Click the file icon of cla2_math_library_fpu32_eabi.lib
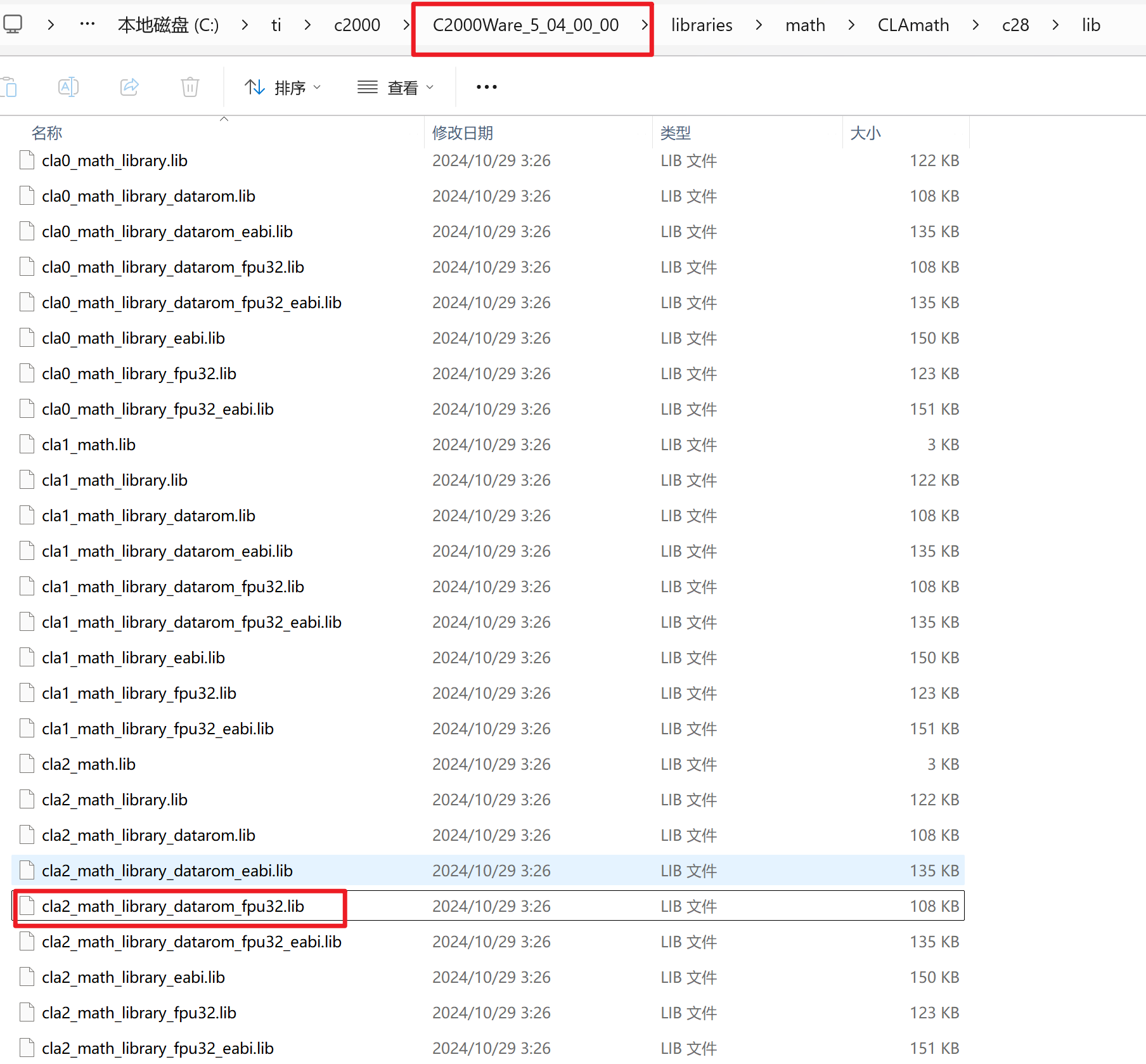 coord(27,1048)
